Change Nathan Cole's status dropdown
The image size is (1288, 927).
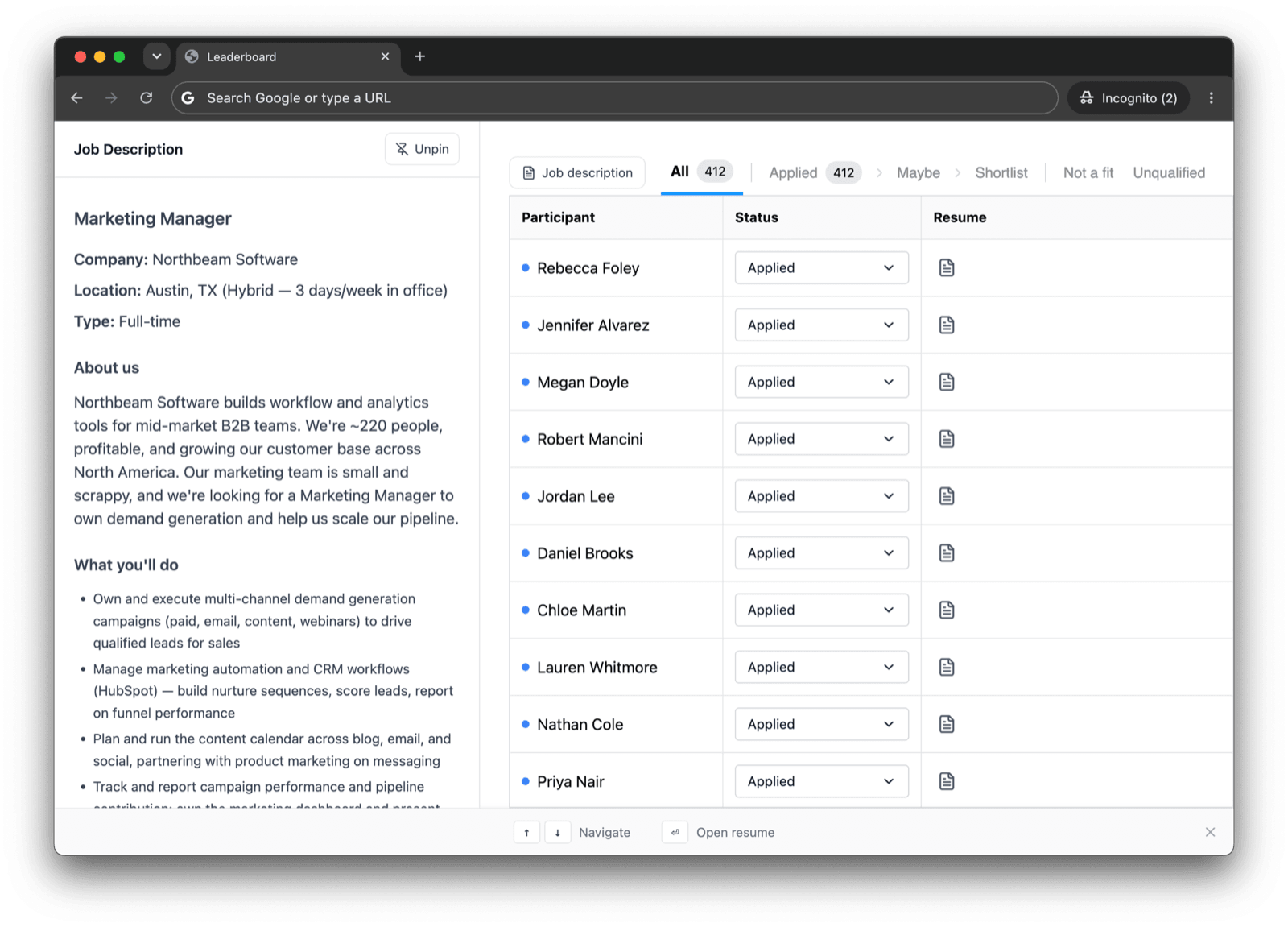pos(821,724)
